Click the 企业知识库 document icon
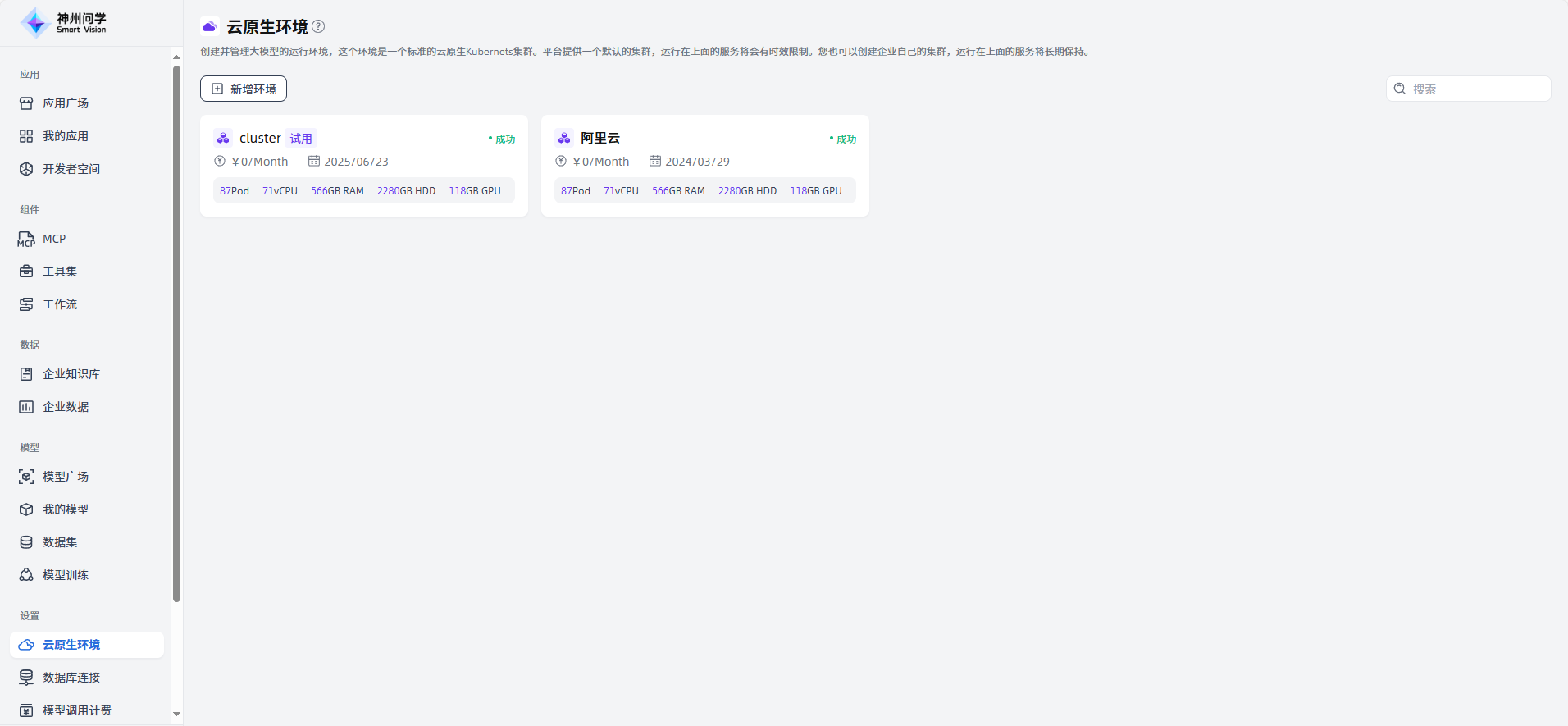The height and width of the screenshot is (726, 1568). (x=26, y=374)
